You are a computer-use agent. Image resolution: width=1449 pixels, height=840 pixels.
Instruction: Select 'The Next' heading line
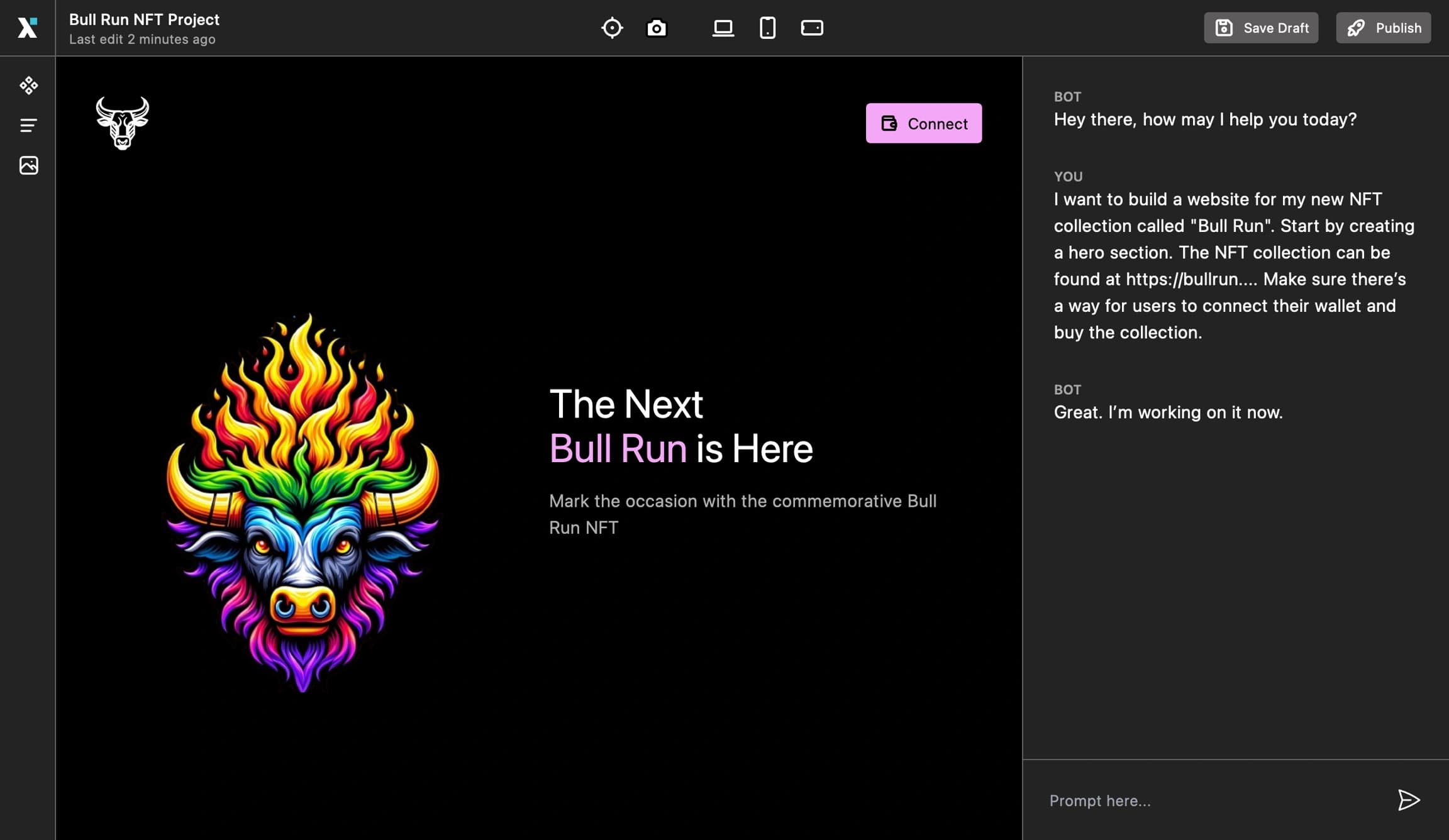click(626, 404)
